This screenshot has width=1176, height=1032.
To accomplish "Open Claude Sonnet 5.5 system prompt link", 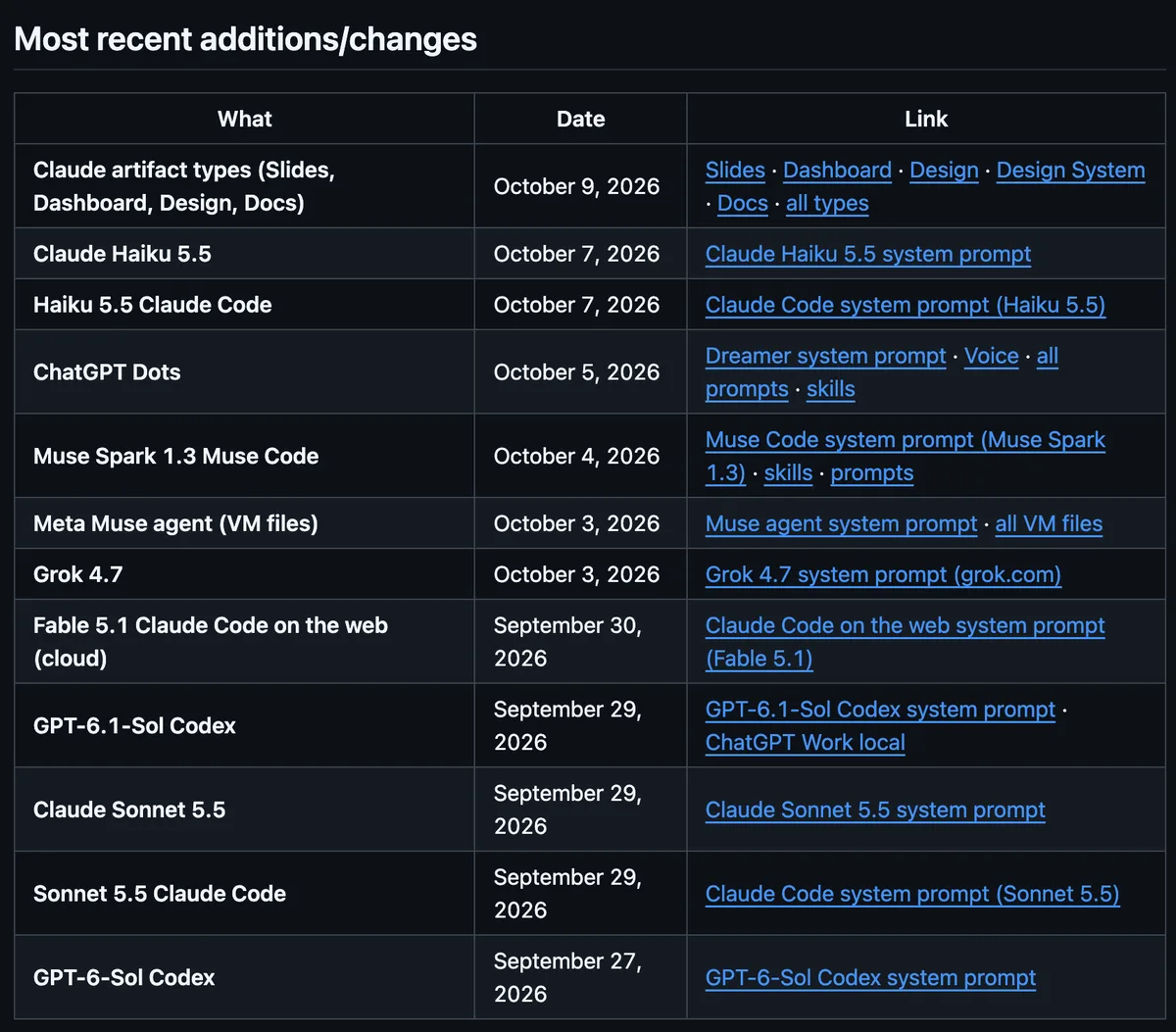I will 875,811.
